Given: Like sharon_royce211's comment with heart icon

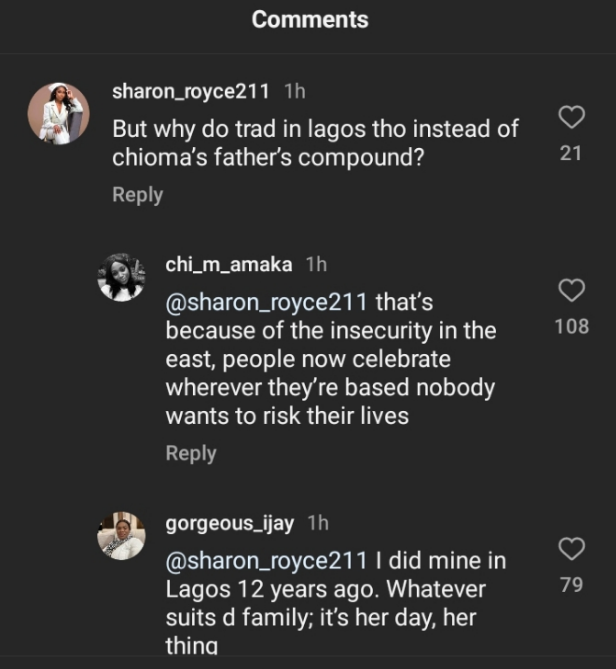Looking at the screenshot, I should click(x=570, y=118).
